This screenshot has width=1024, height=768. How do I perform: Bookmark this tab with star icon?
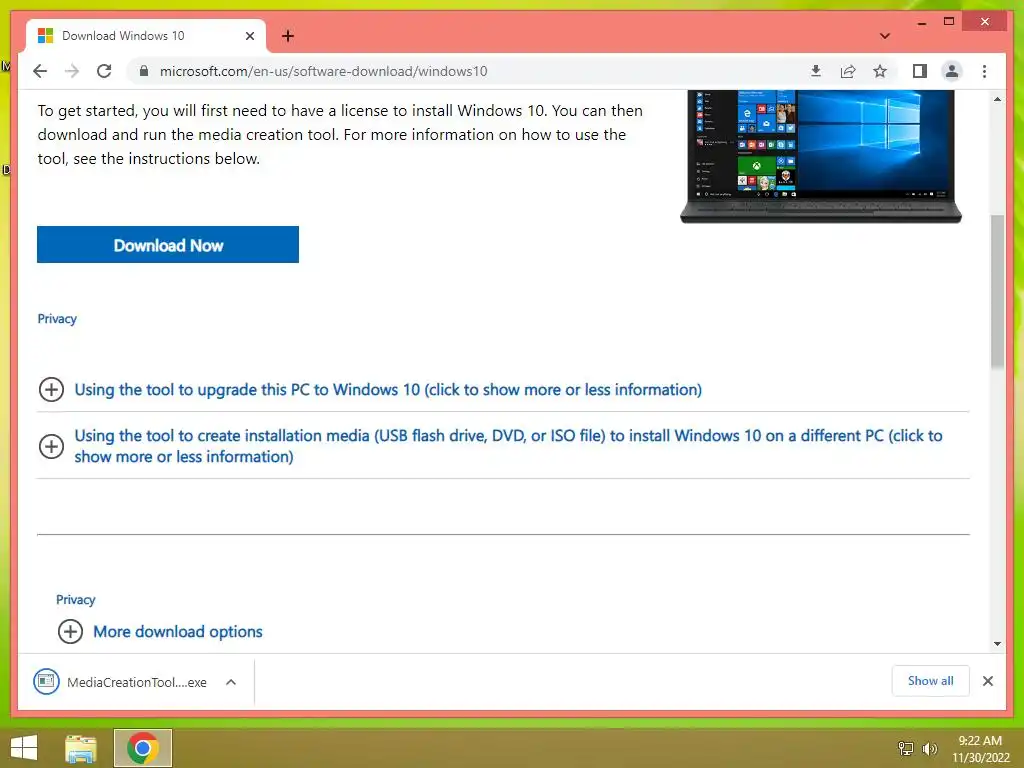point(880,71)
